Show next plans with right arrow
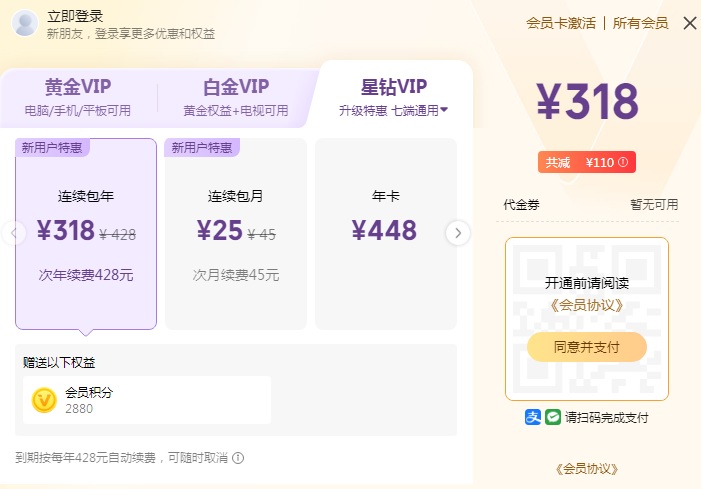 [458, 233]
